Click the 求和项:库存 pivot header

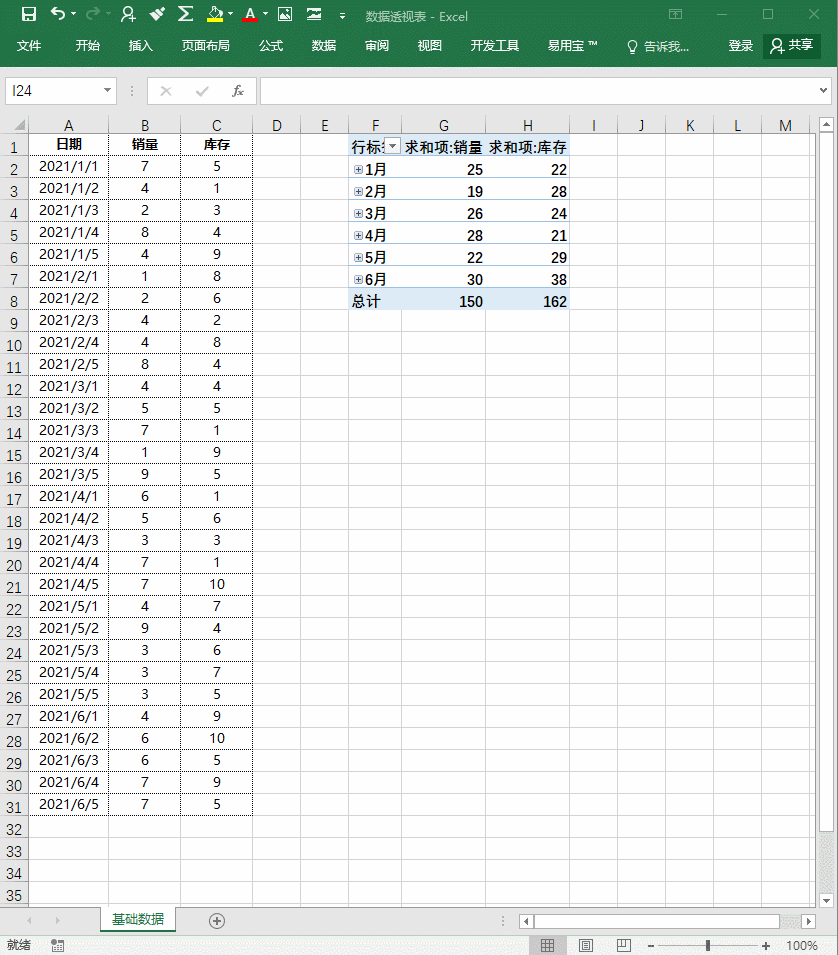(x=527, y=147)
